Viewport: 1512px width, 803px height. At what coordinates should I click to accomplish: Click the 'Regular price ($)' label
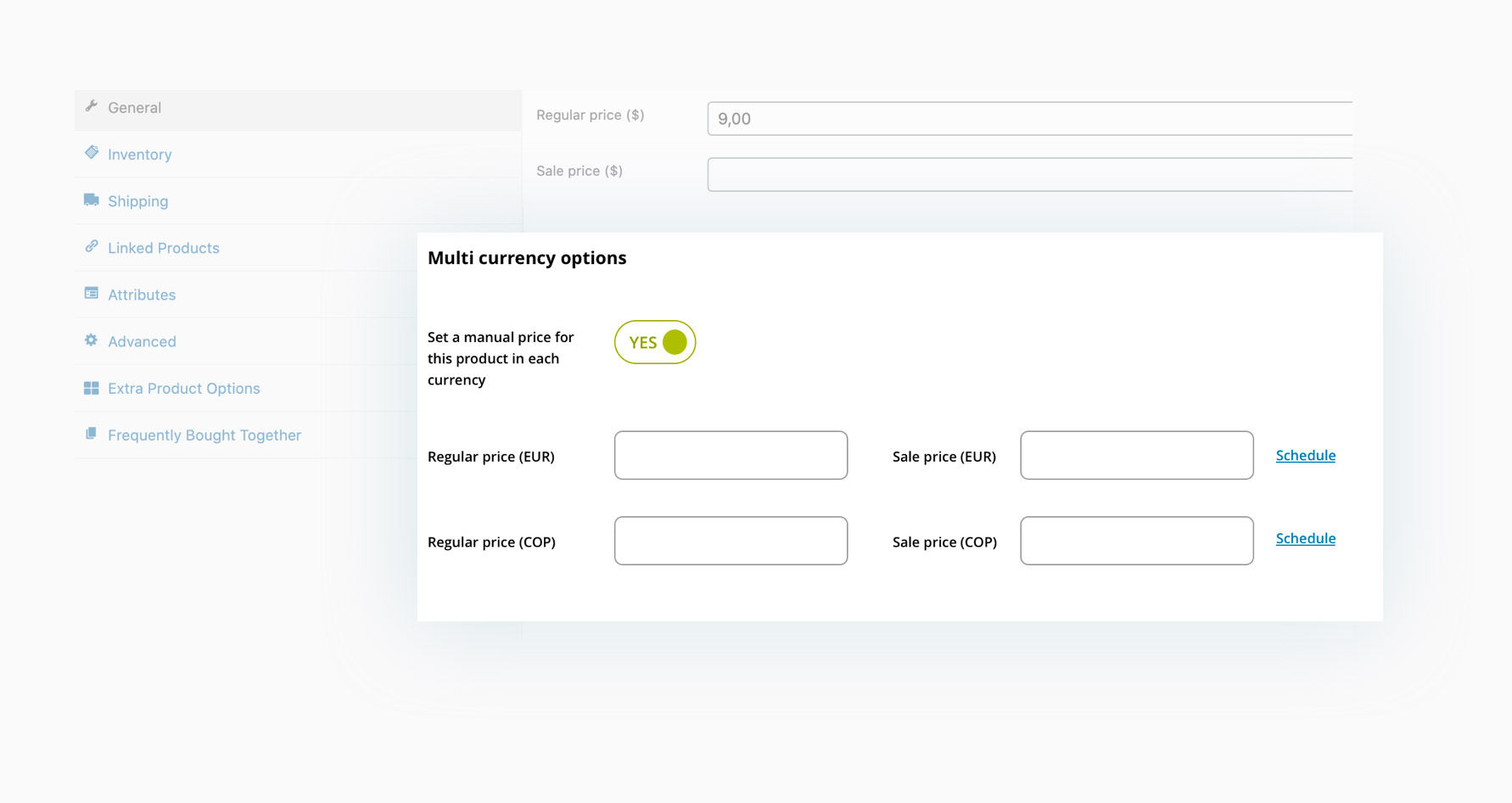click(590, 115)
